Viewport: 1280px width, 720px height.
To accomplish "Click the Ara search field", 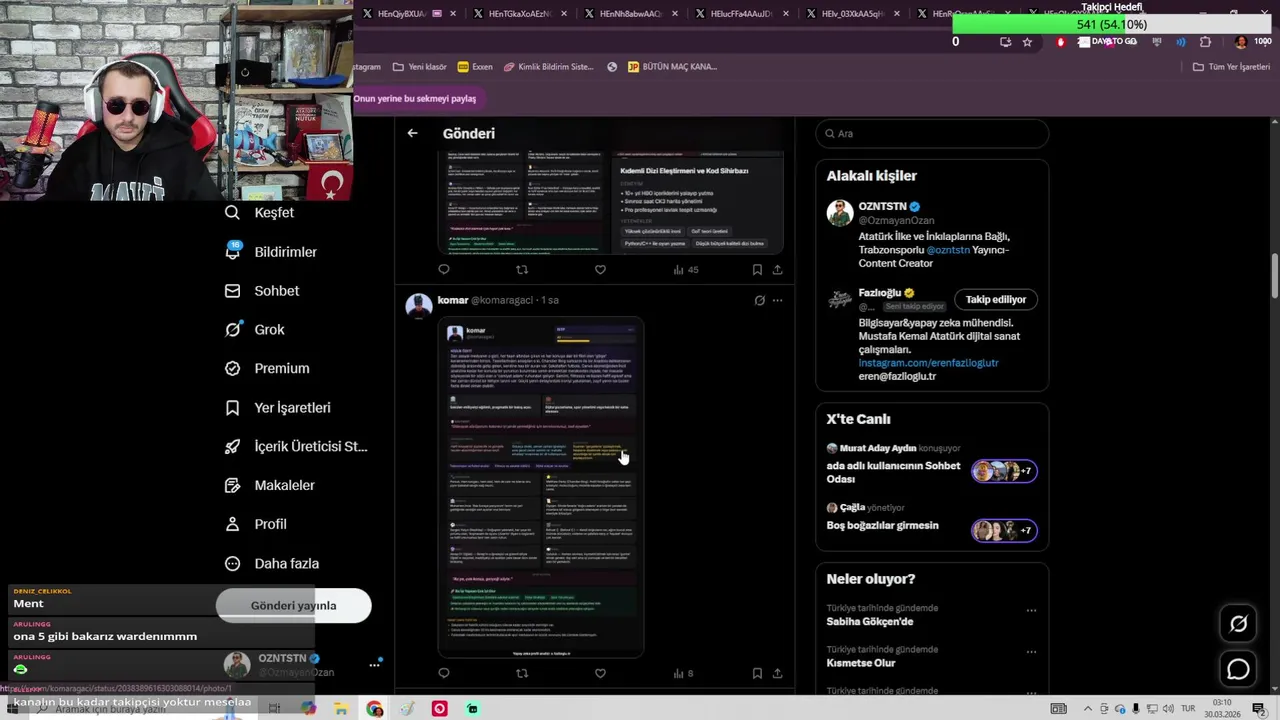I will (932, 133).
